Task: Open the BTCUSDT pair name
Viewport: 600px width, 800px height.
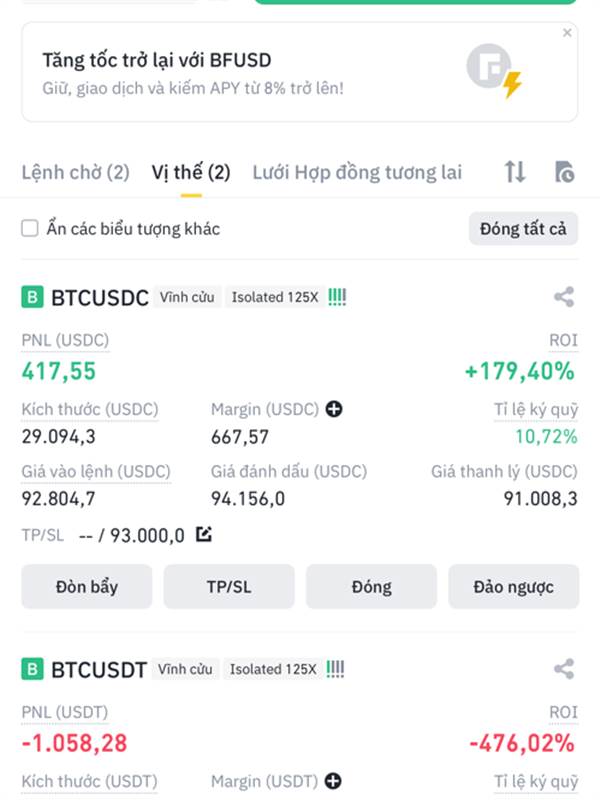Action: point(99,669)
